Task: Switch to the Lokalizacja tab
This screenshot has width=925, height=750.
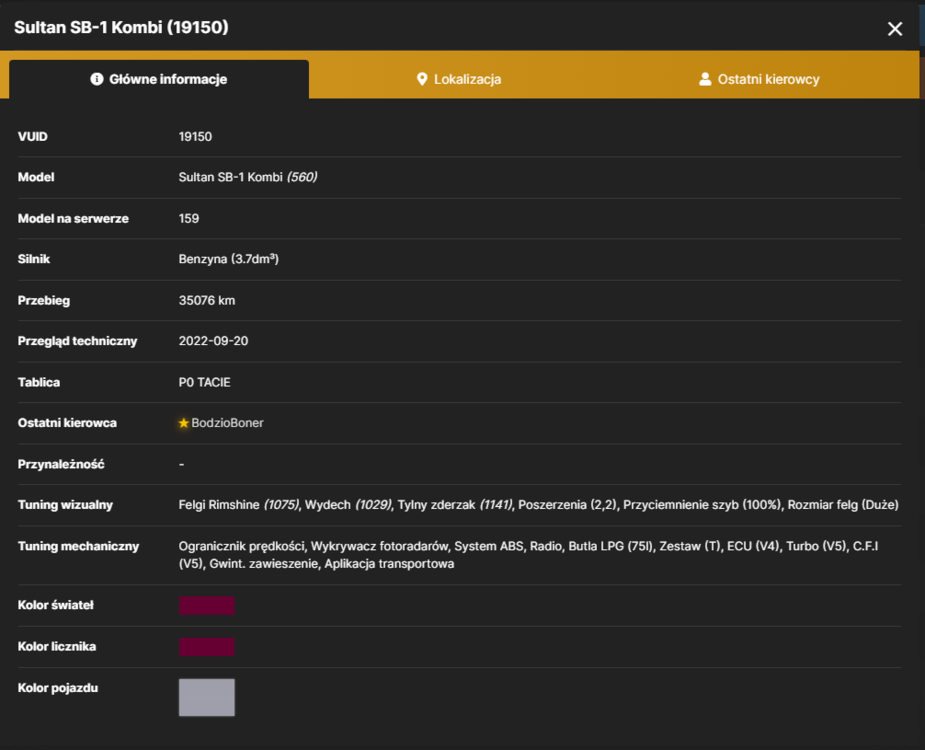Action: 459,79
